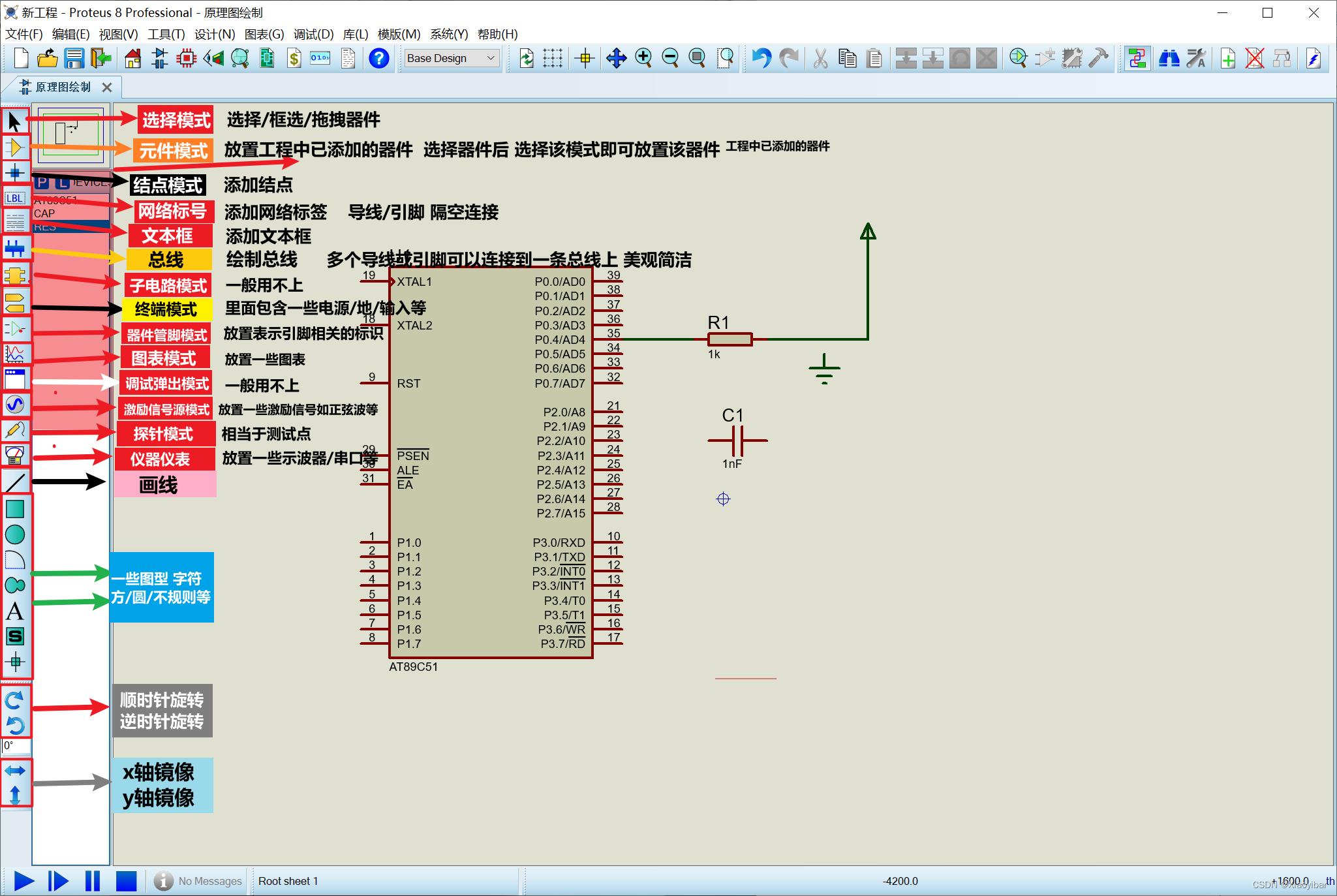Select the Component Mode tool
The height and width of the screenshot is (896, 1337).
pos(14,147)
